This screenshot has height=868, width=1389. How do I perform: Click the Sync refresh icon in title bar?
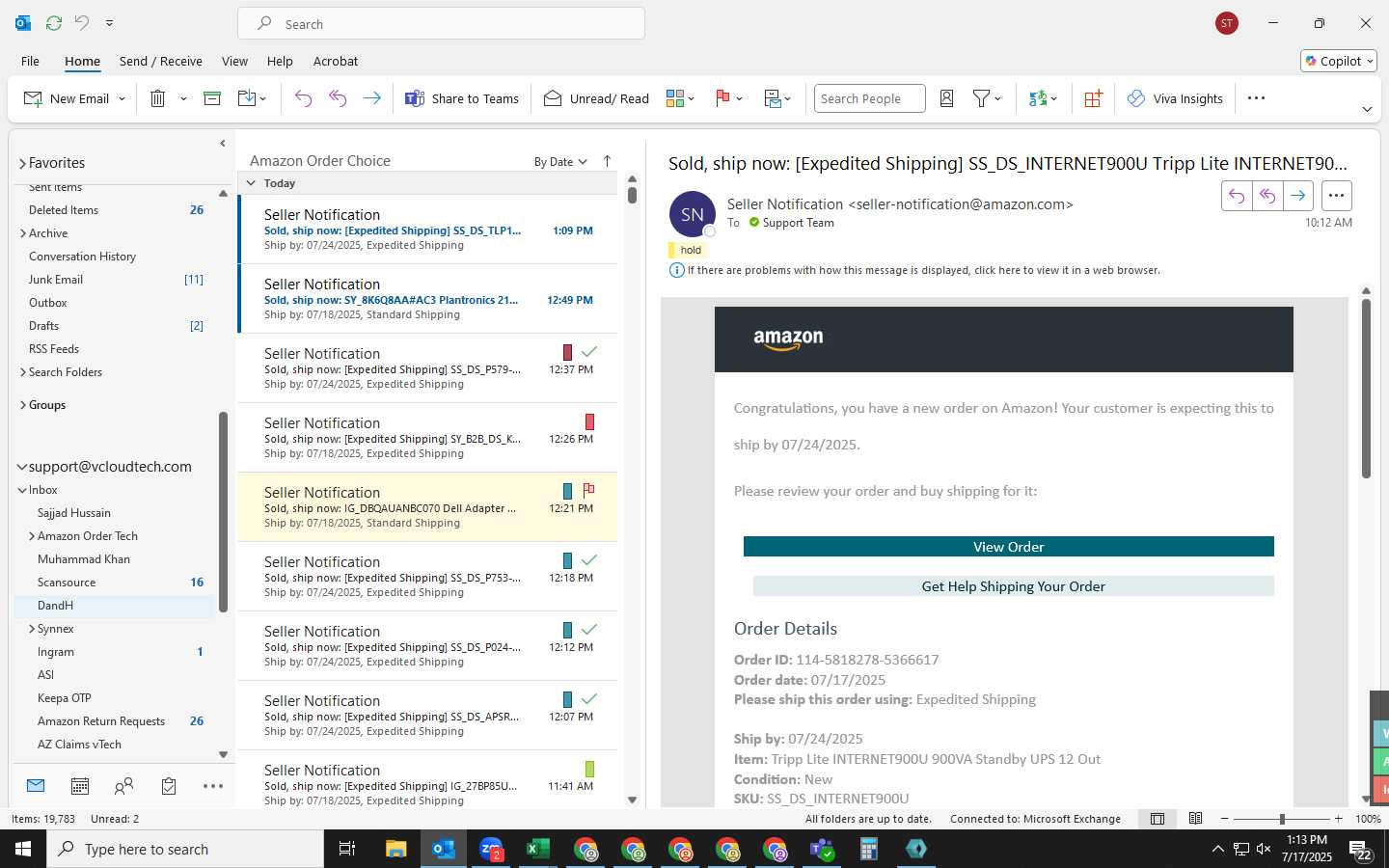coord(54,22)
